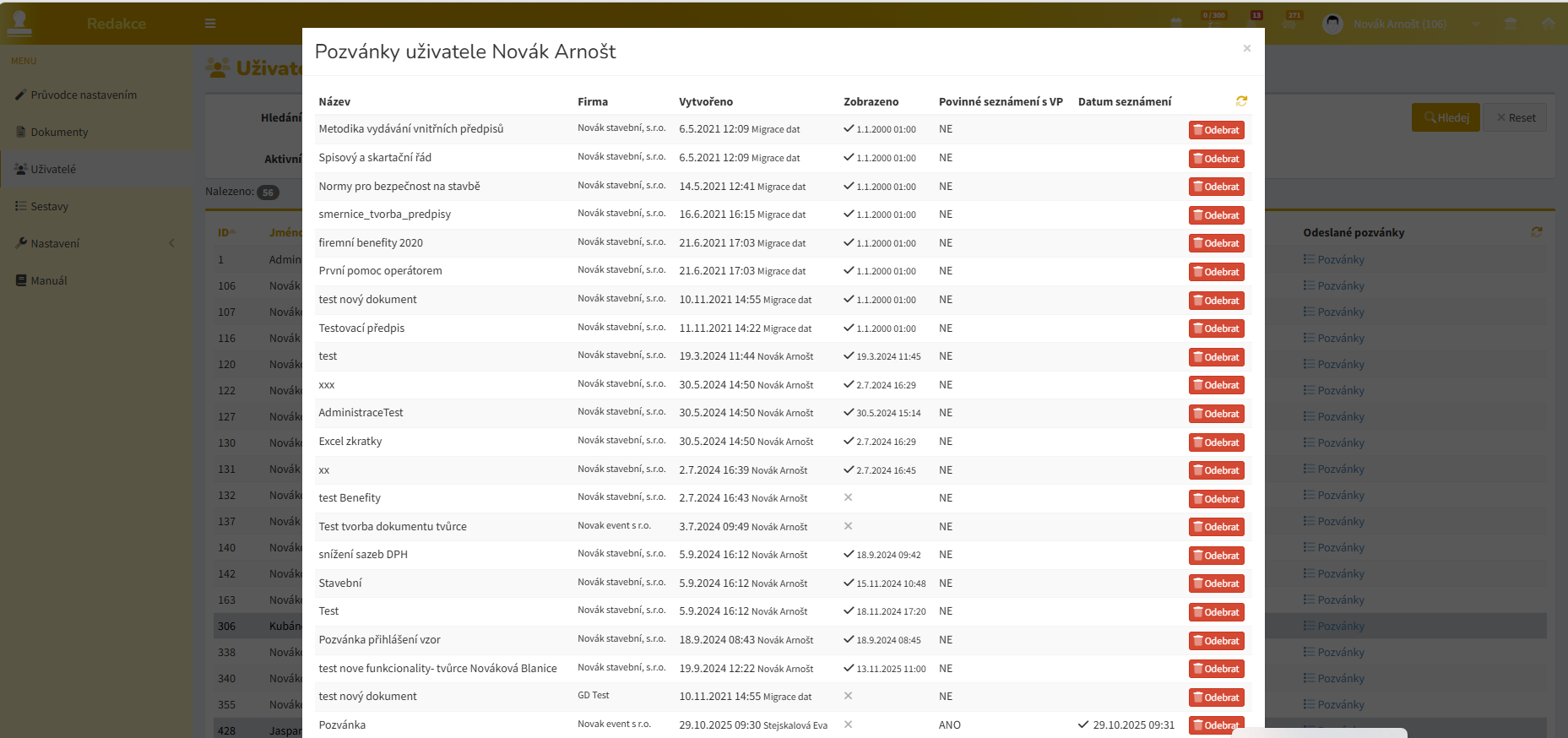Click Odebrat for snížení sazeb DPH

pos(1216,556)
